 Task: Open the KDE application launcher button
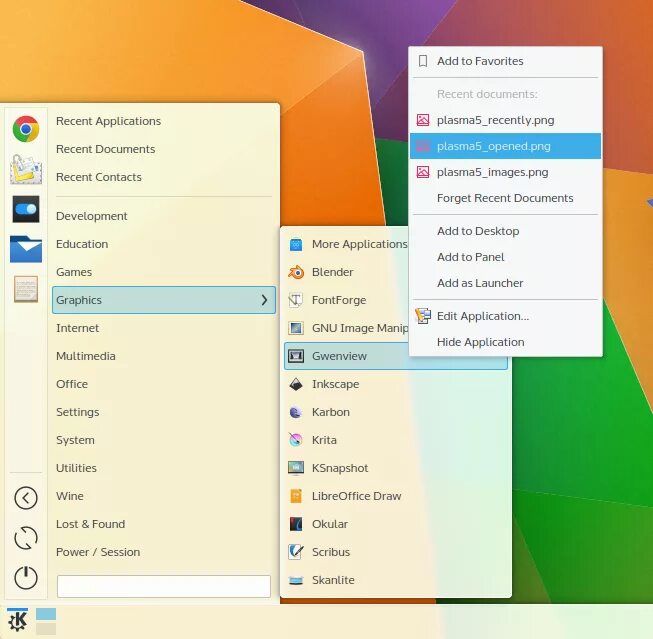pos(17,621)
